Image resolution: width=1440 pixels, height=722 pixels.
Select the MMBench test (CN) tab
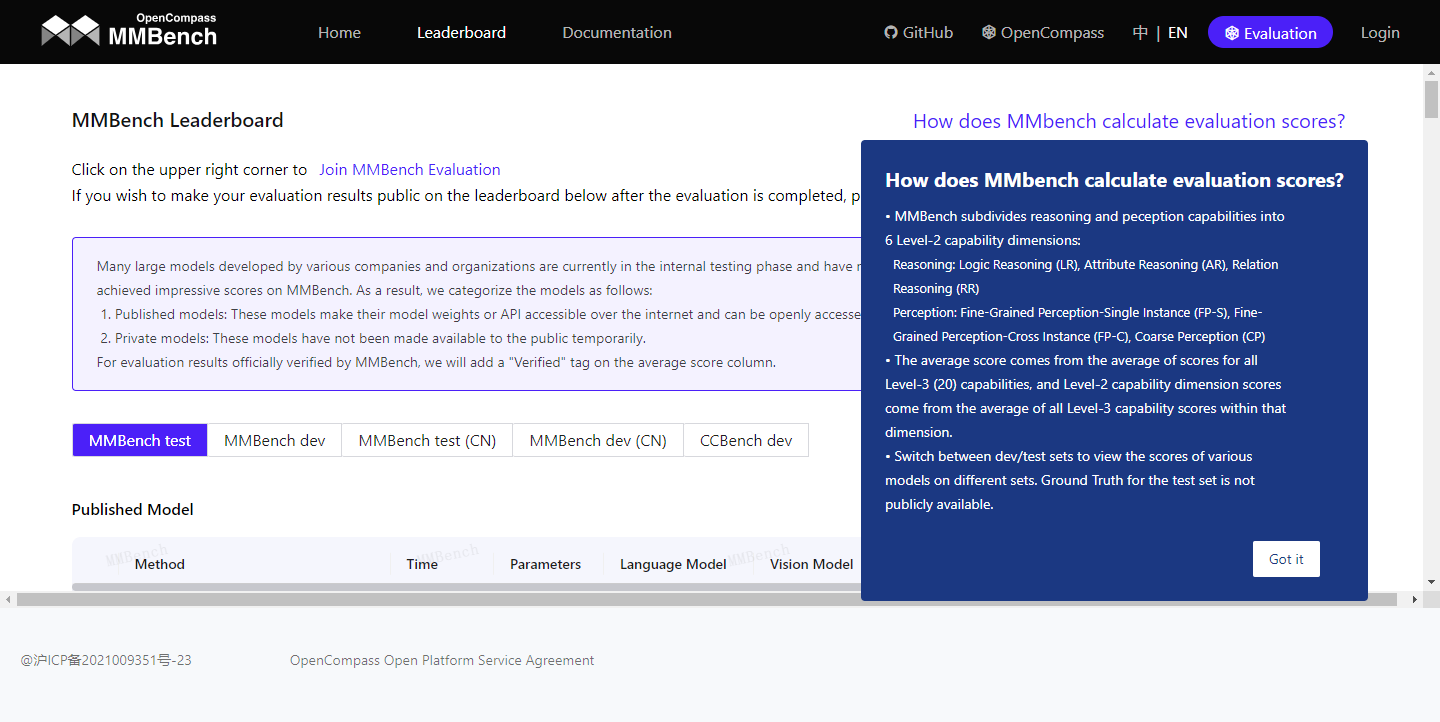pyautogui.click(x=427, y=440)
